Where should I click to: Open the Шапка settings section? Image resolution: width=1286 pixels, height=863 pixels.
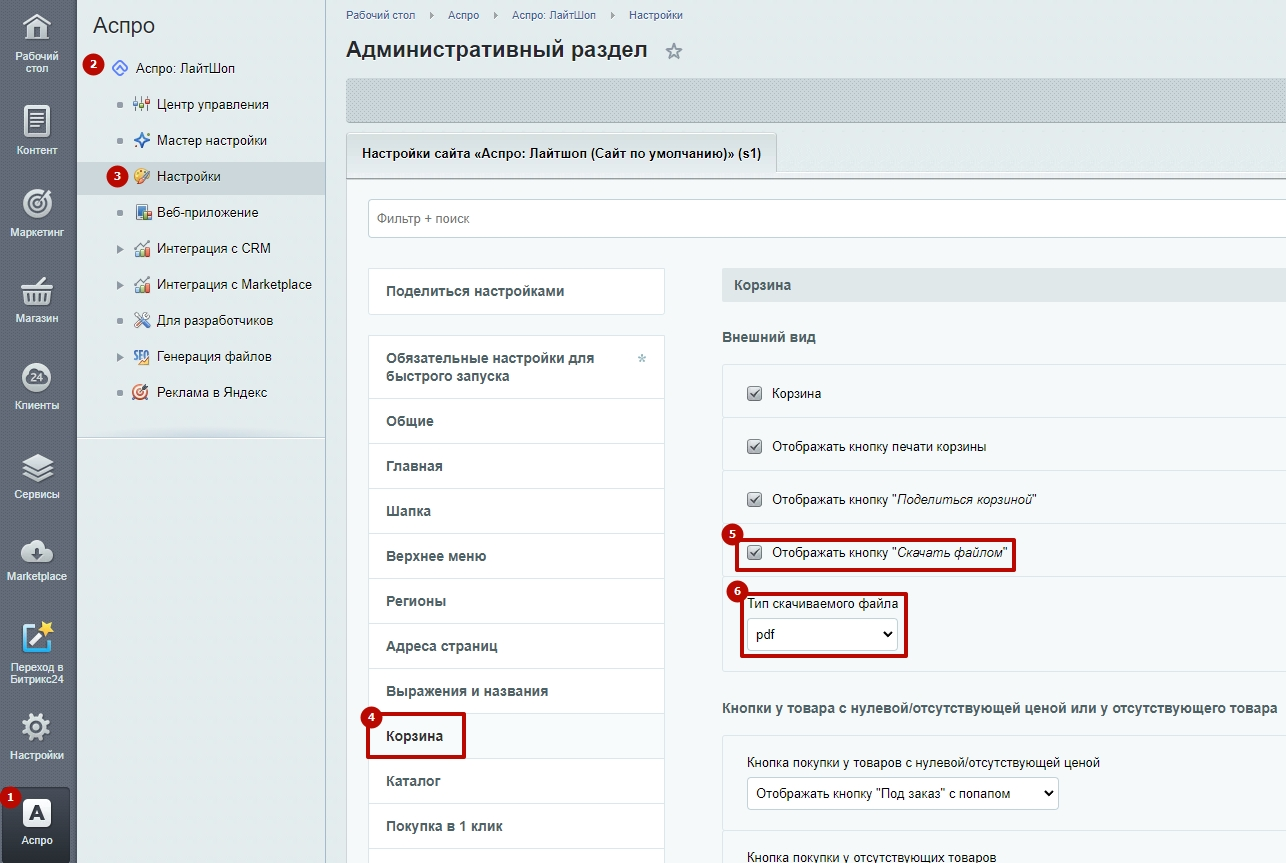pos(516,511)
